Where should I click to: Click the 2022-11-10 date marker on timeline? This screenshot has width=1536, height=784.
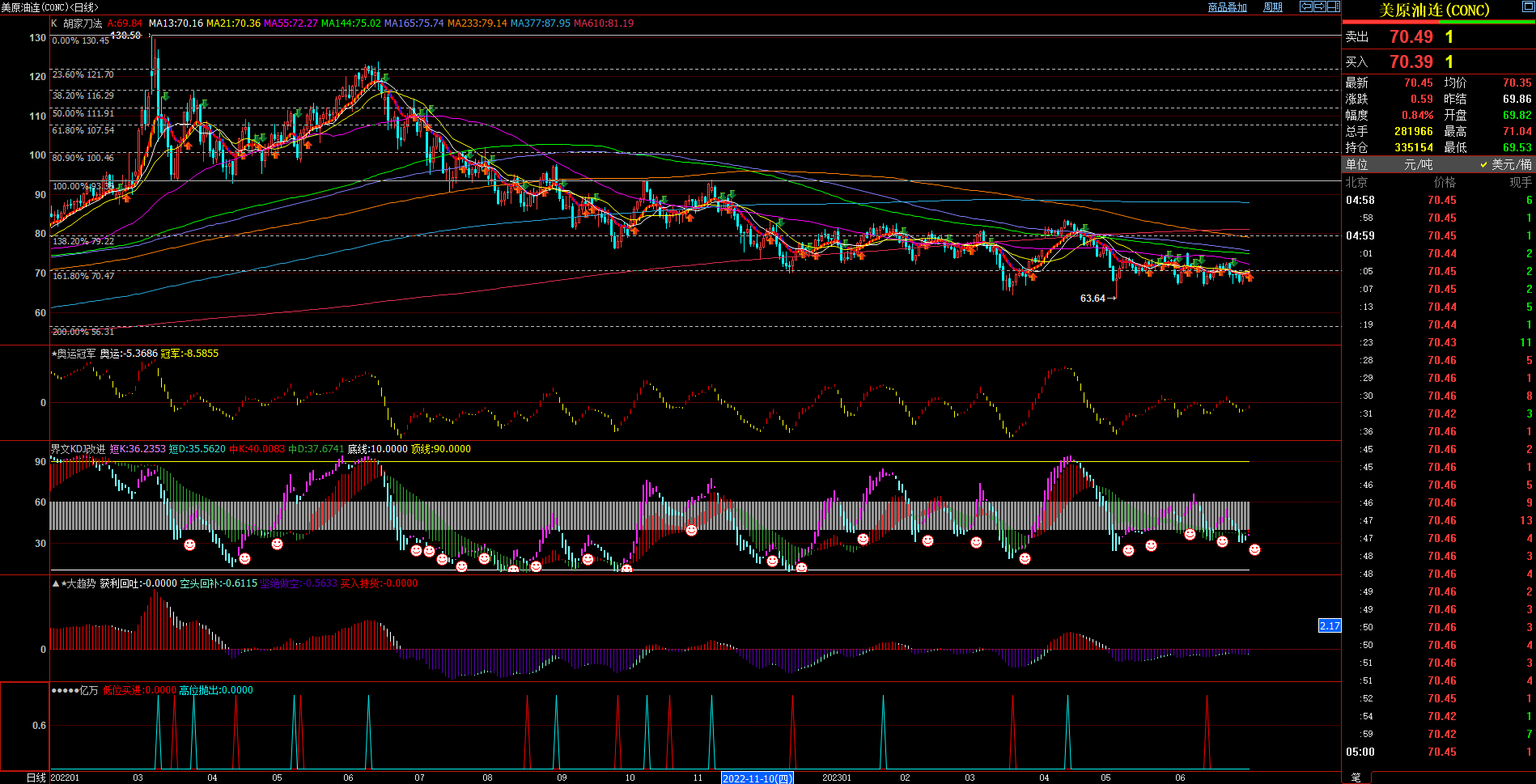coord(757,778)
